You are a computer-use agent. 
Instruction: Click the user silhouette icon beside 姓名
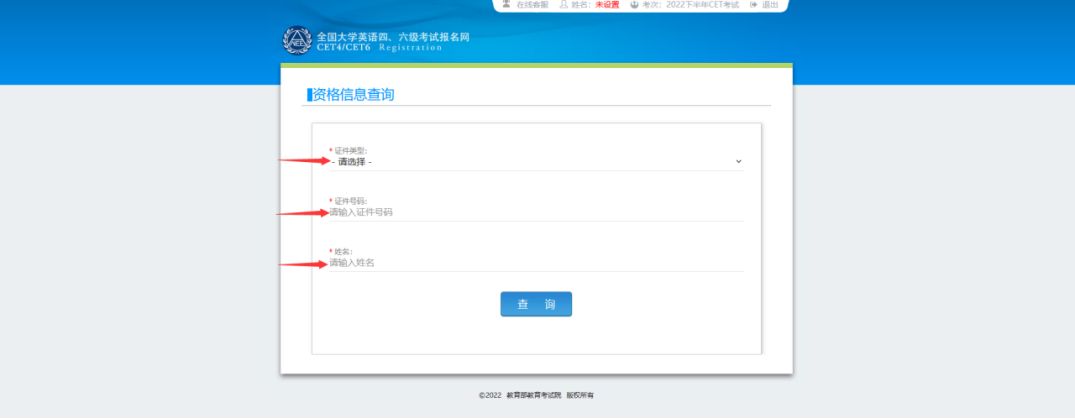[564, 5]
